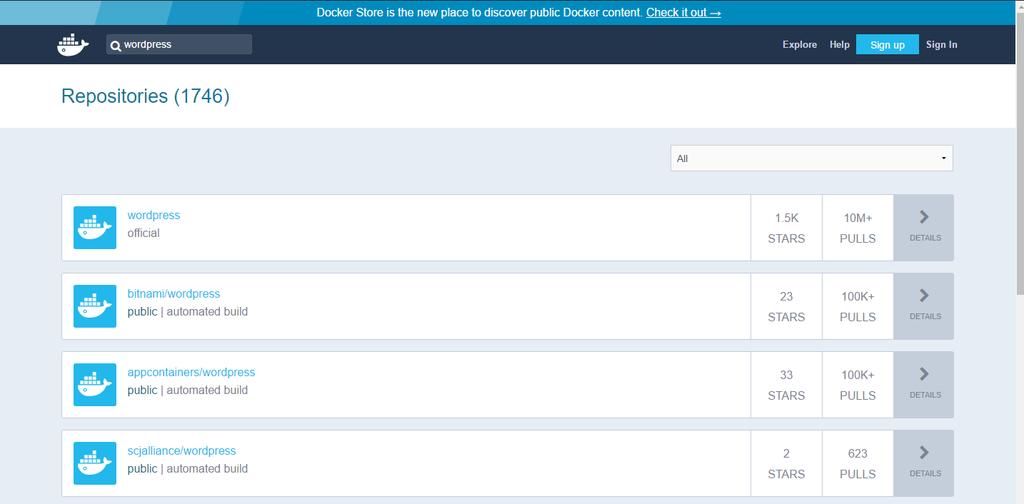
Task: Open the scjalliance/wordpress repository link
Action: 182,450
